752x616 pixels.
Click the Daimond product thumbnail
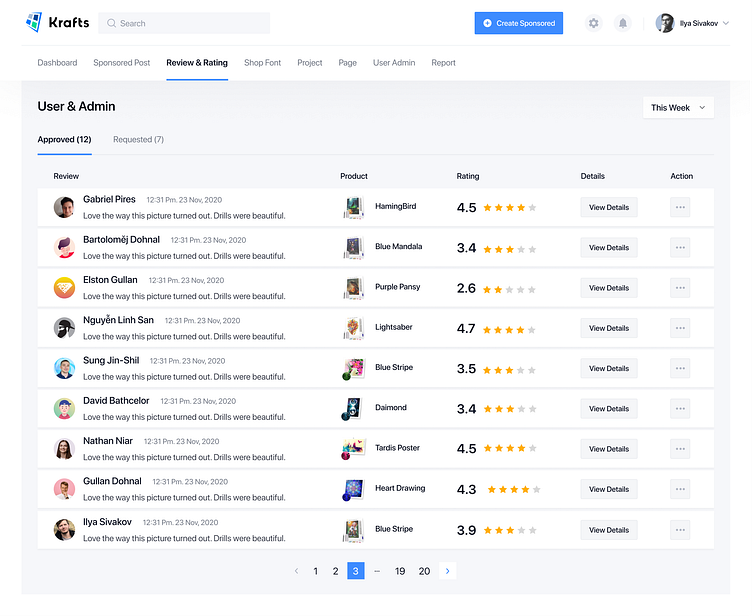[352, 409]
